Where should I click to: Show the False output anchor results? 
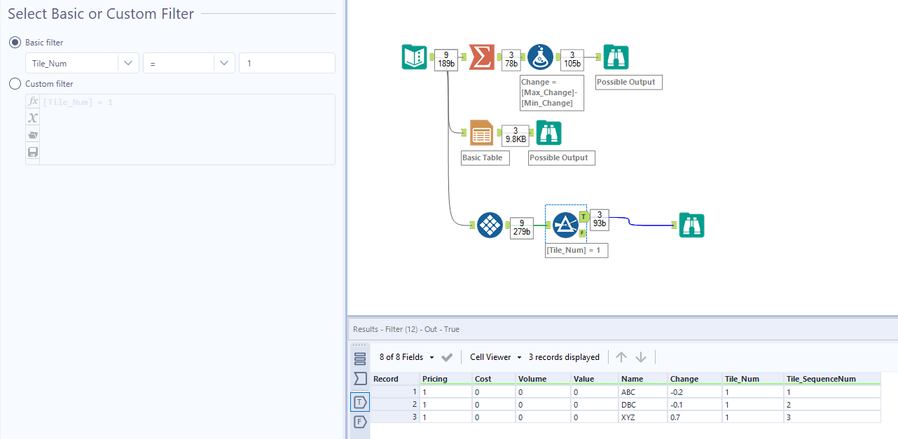[x=360, y=422]
